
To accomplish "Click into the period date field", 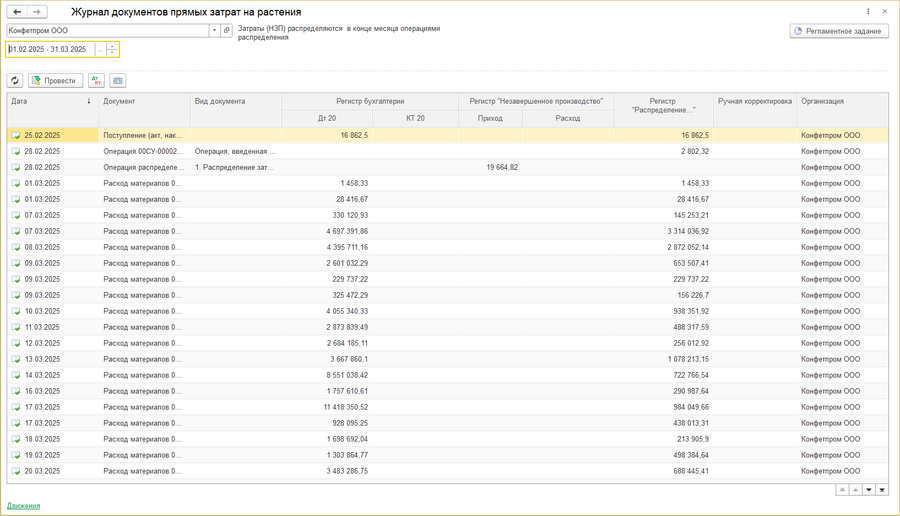I will point(50,49).
